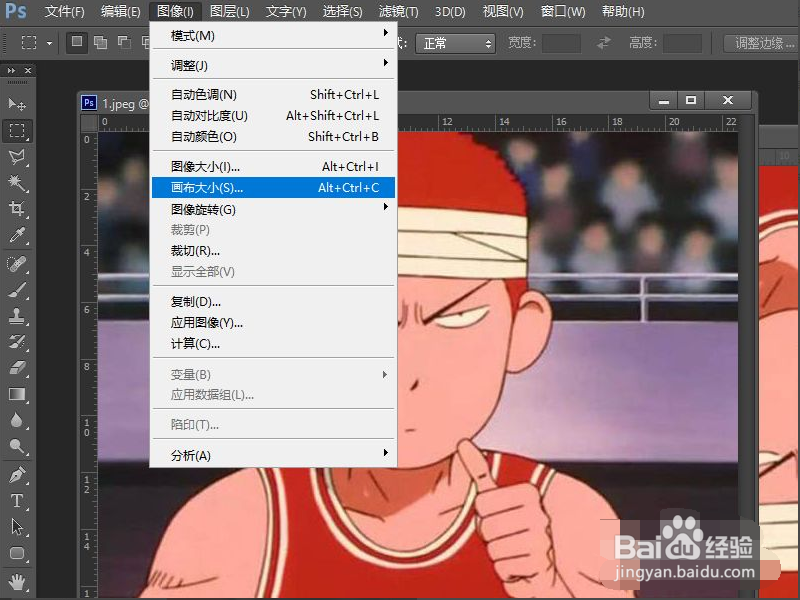Choose 裁切(R)... menu entry

tap(273, 251)
